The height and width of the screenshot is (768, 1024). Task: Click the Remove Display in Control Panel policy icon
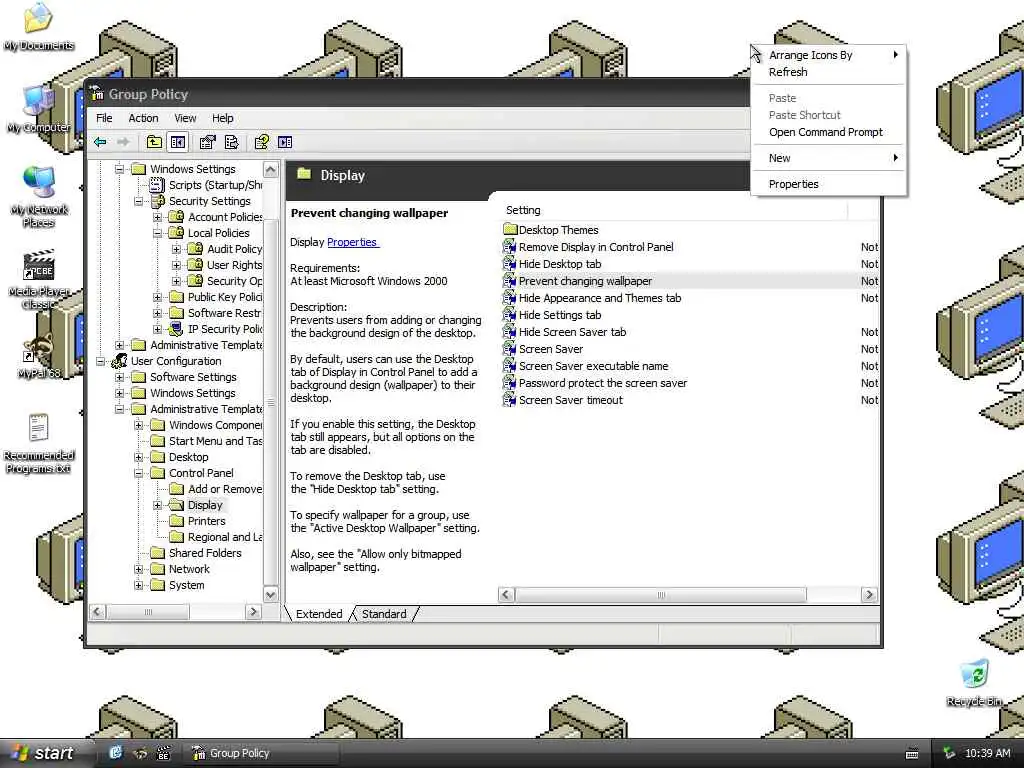coord(509,246)
